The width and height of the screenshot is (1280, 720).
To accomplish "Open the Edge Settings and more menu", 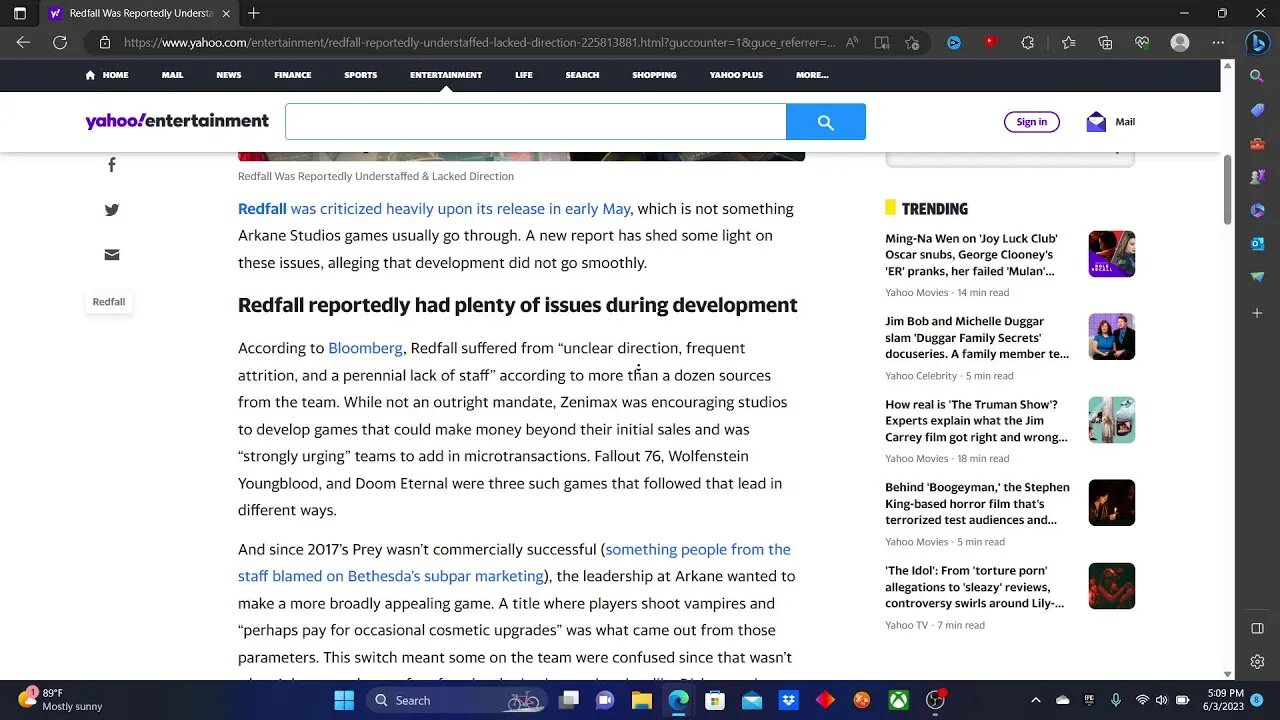I will 1218,43.
